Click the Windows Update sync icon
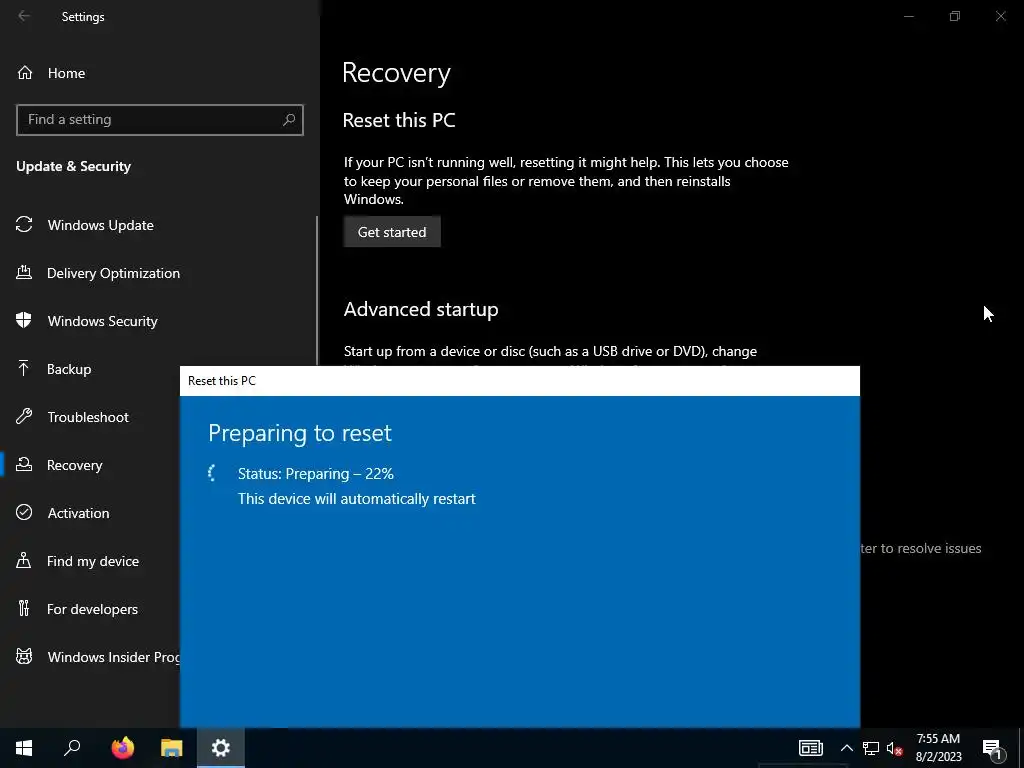Screen dimensions: 1024x768 (x=24, y=225)
